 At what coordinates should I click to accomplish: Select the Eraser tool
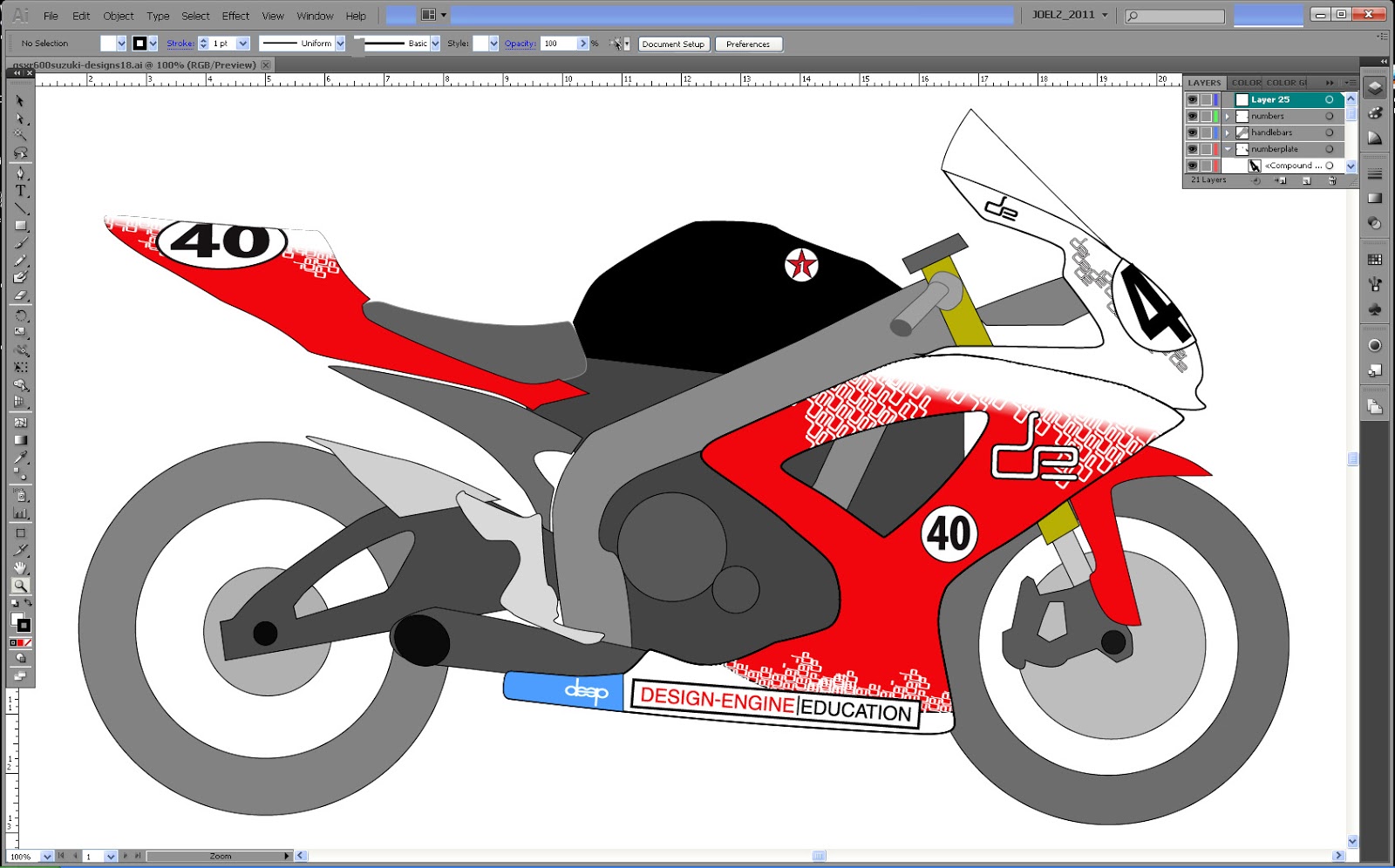coord(20,295)
